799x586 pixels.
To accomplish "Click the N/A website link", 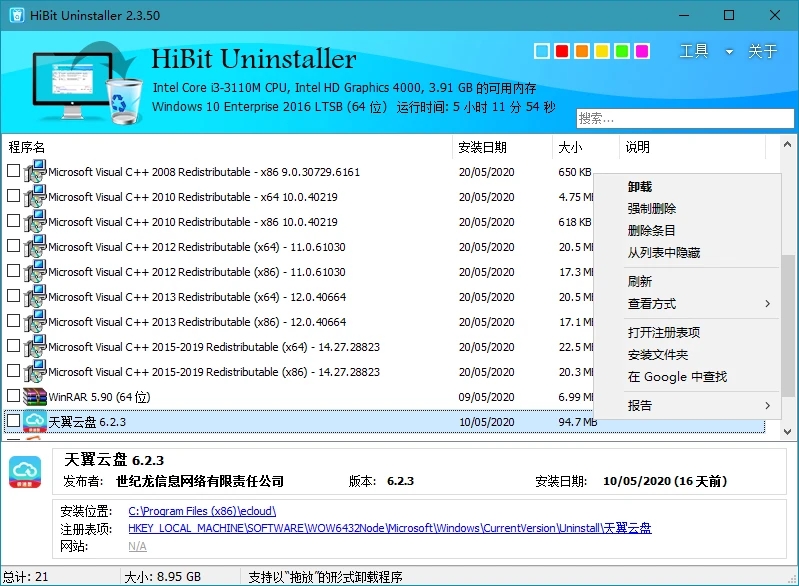I will 137,546.
